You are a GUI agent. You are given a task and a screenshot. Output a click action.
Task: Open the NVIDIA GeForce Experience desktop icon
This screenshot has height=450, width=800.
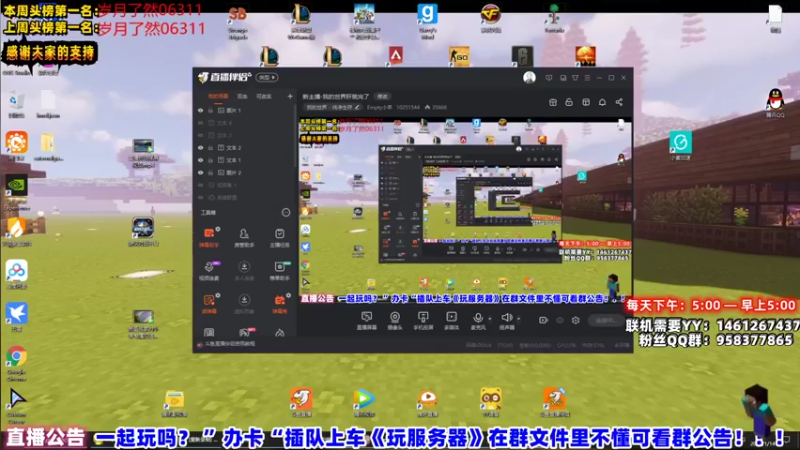pos(16,192)
